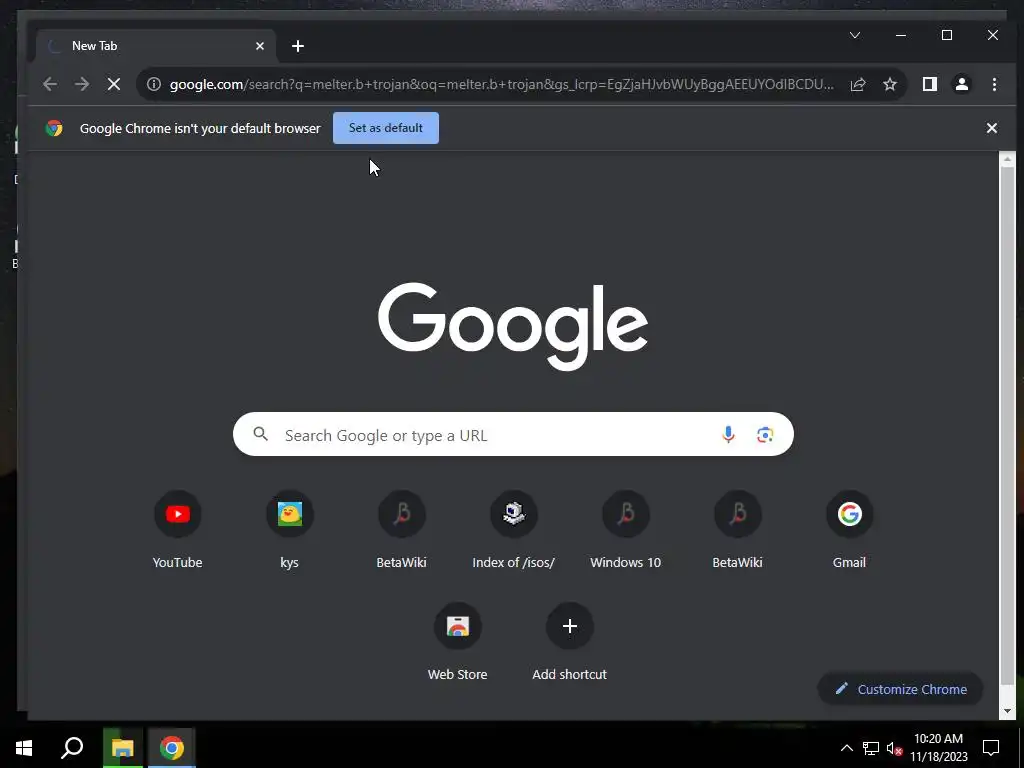Viewport: 1024px width, 768px height.
Task: Click the address bar URL
Action: click(502, 84)
